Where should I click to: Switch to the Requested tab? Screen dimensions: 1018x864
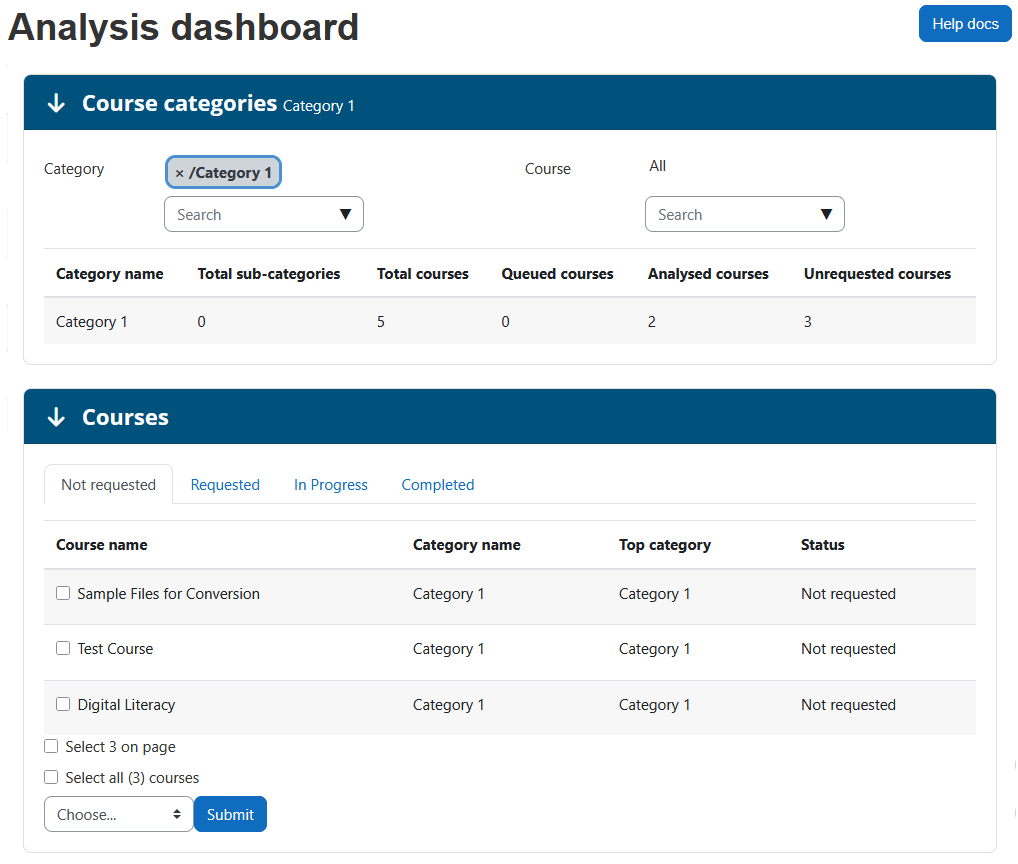click(225, 485)
